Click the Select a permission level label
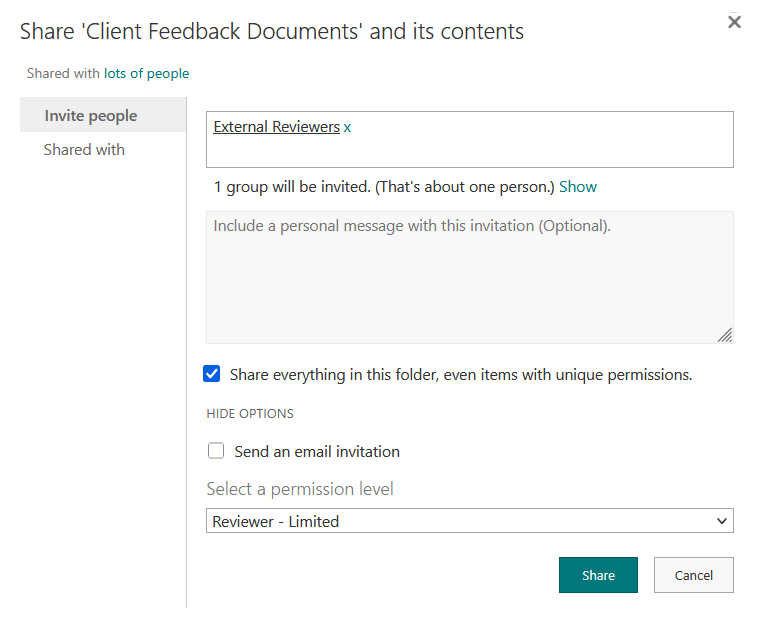Image resolution: width=758 pixels, height=621 pixels. pos(300,489)
